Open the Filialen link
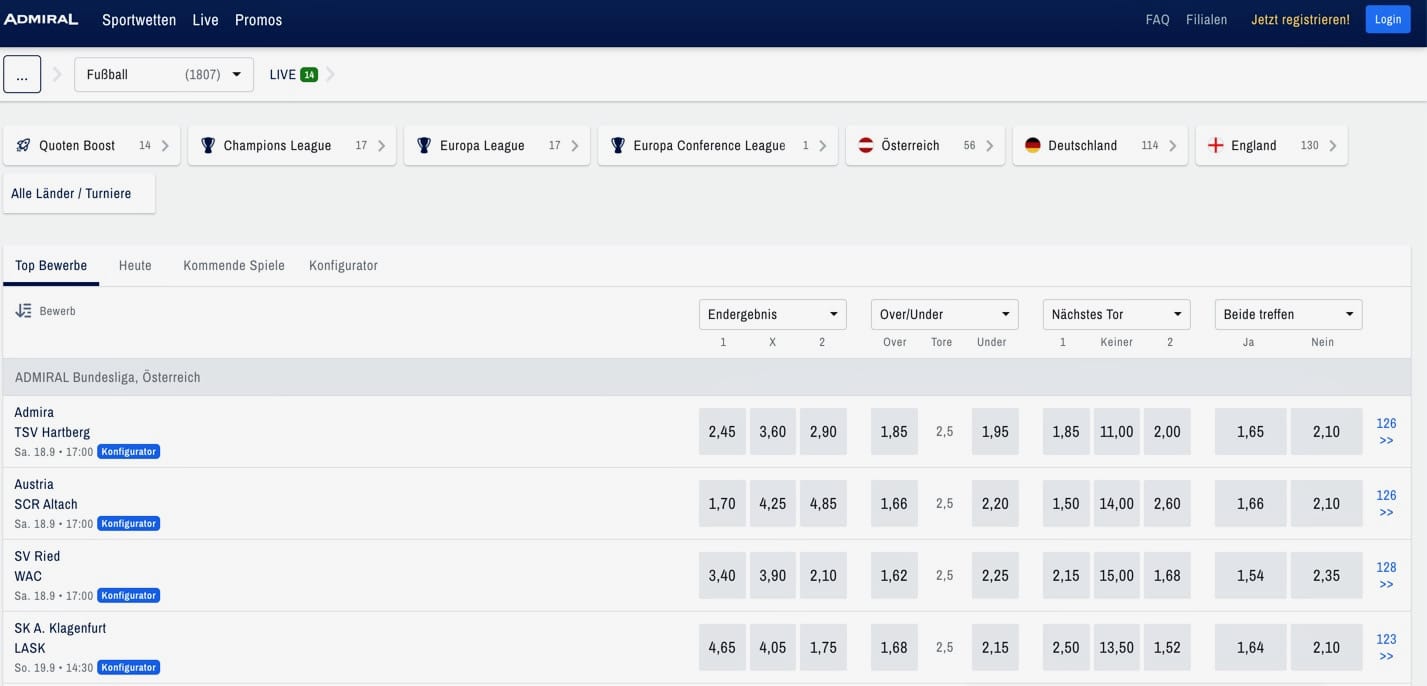The image size is (1427, 686). click(1206, 20)
